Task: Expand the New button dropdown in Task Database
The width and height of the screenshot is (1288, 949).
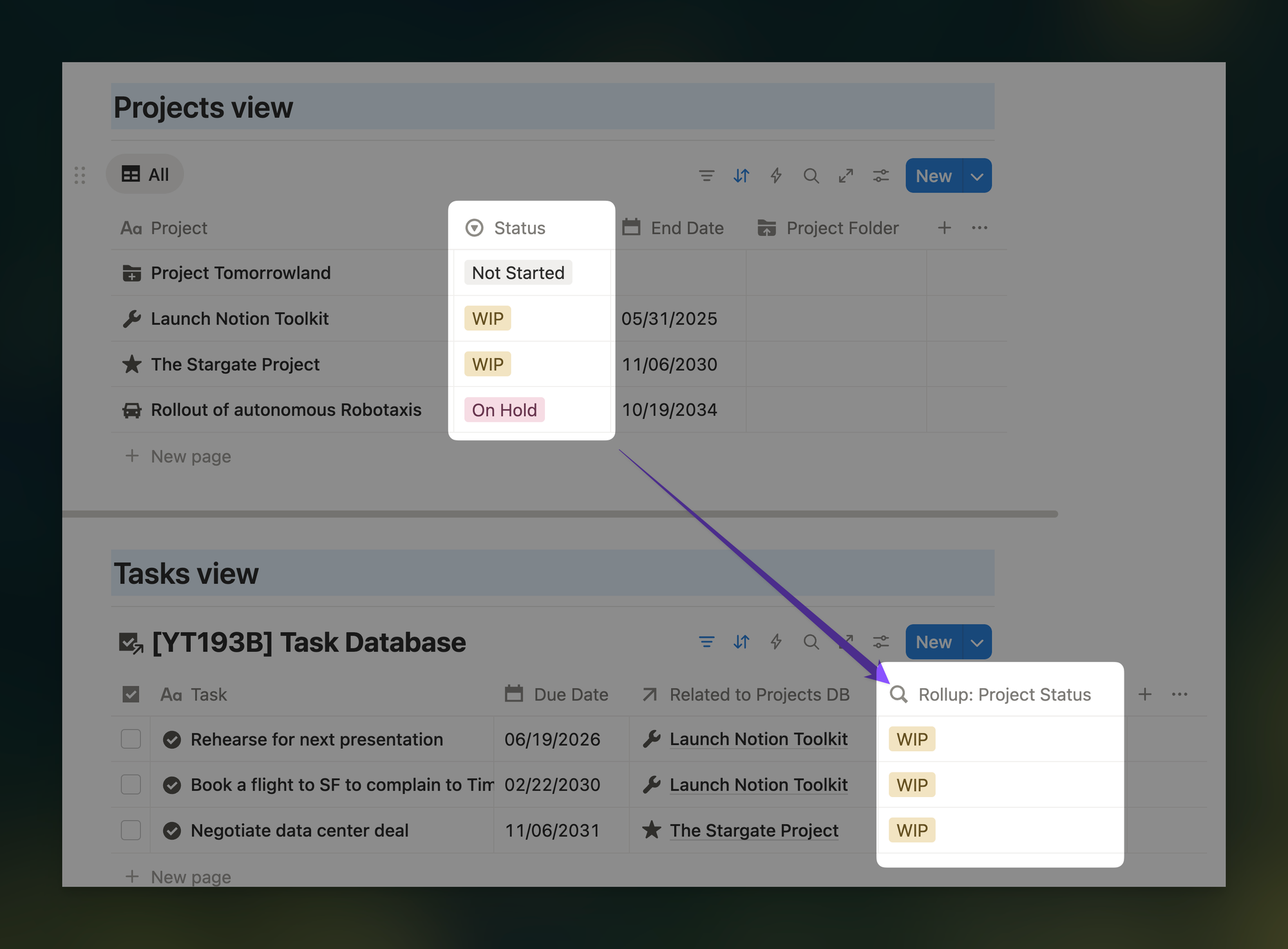Action: (977, 643)
